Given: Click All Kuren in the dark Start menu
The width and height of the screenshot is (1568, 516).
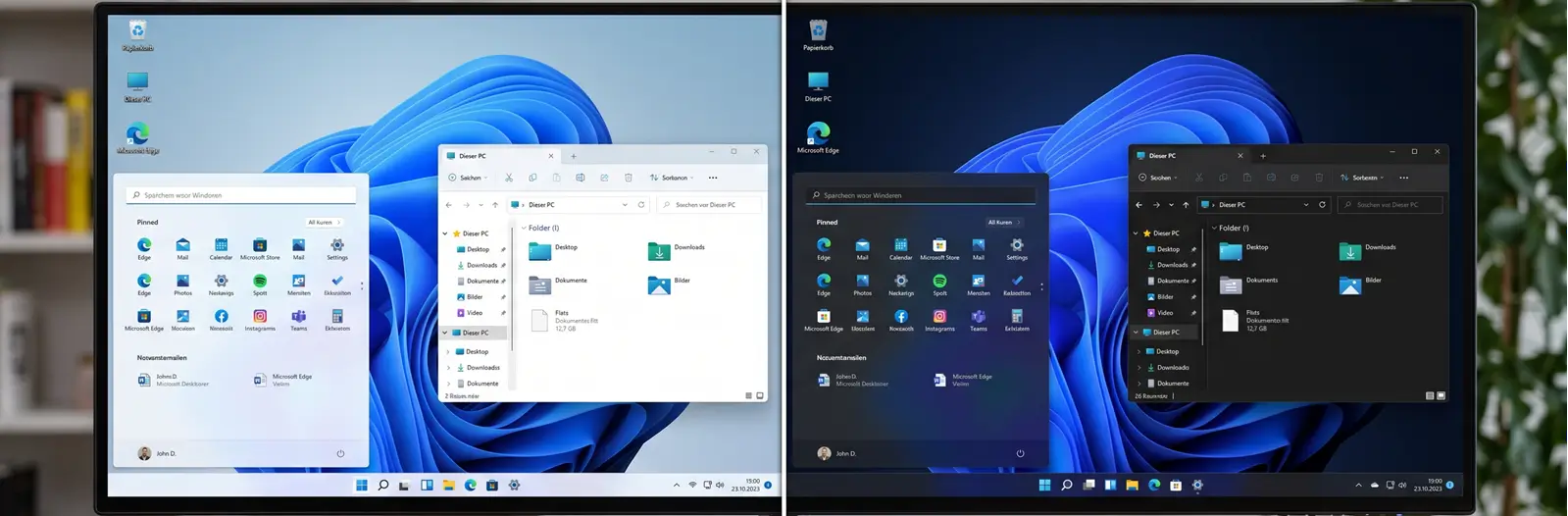Looking at the screenshot, I should [x=1003, y=223].
